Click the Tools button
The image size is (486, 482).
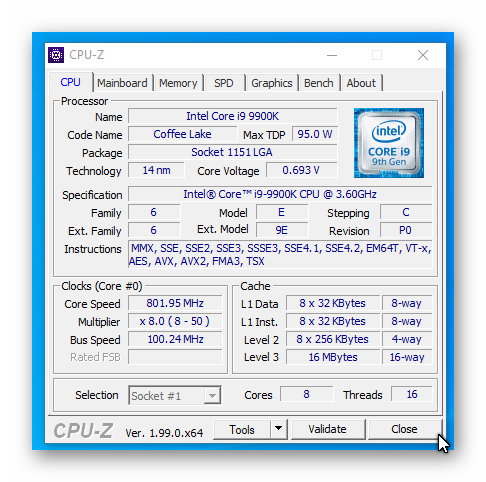(x=242, y=429)
